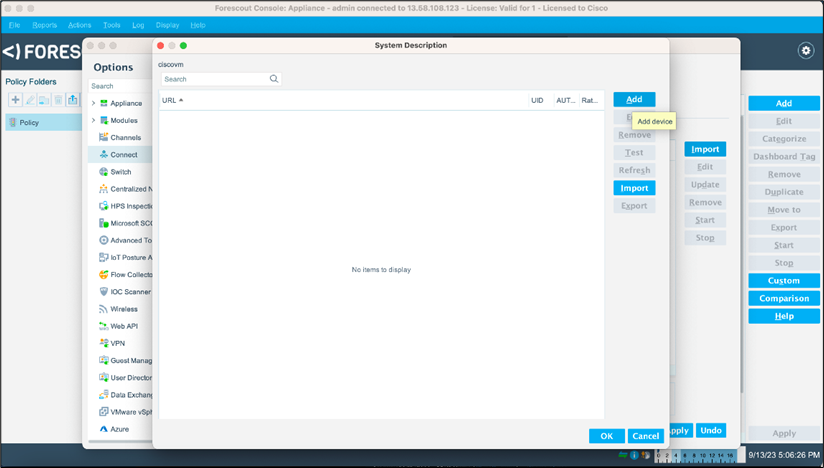The image size is (824, 468).
Task: Click the IoT Posture Assessment icon
Action: pos(104,257)
